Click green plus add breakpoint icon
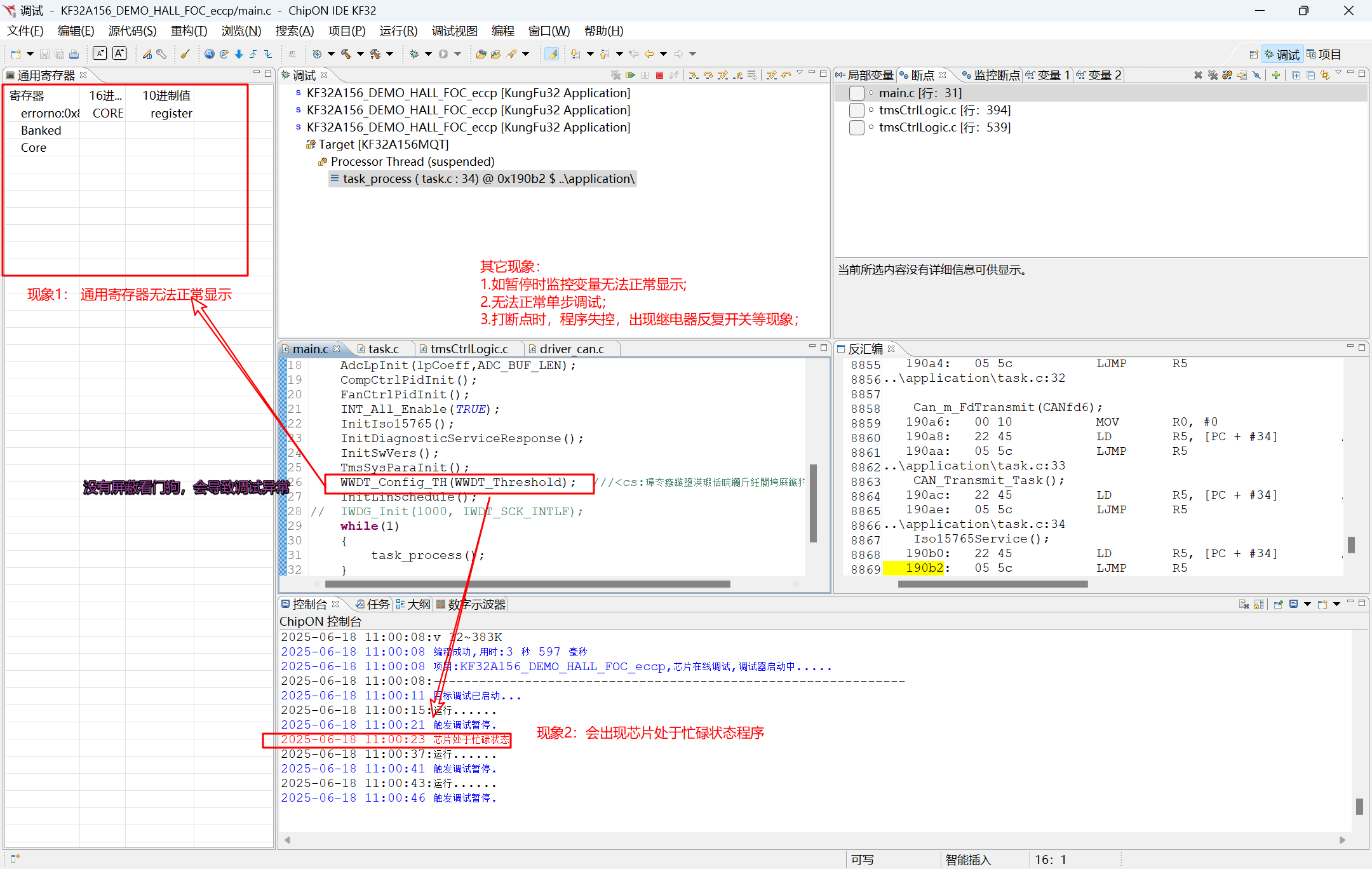The image size is (1372, 869). [x=1275, y=75]
